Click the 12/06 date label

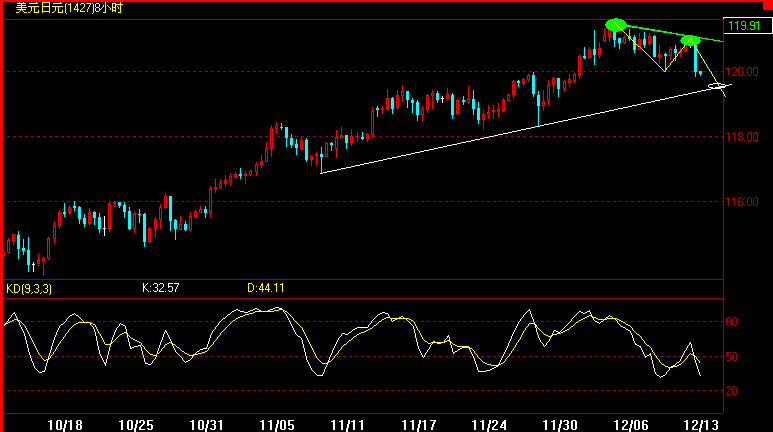coord(631,425)
